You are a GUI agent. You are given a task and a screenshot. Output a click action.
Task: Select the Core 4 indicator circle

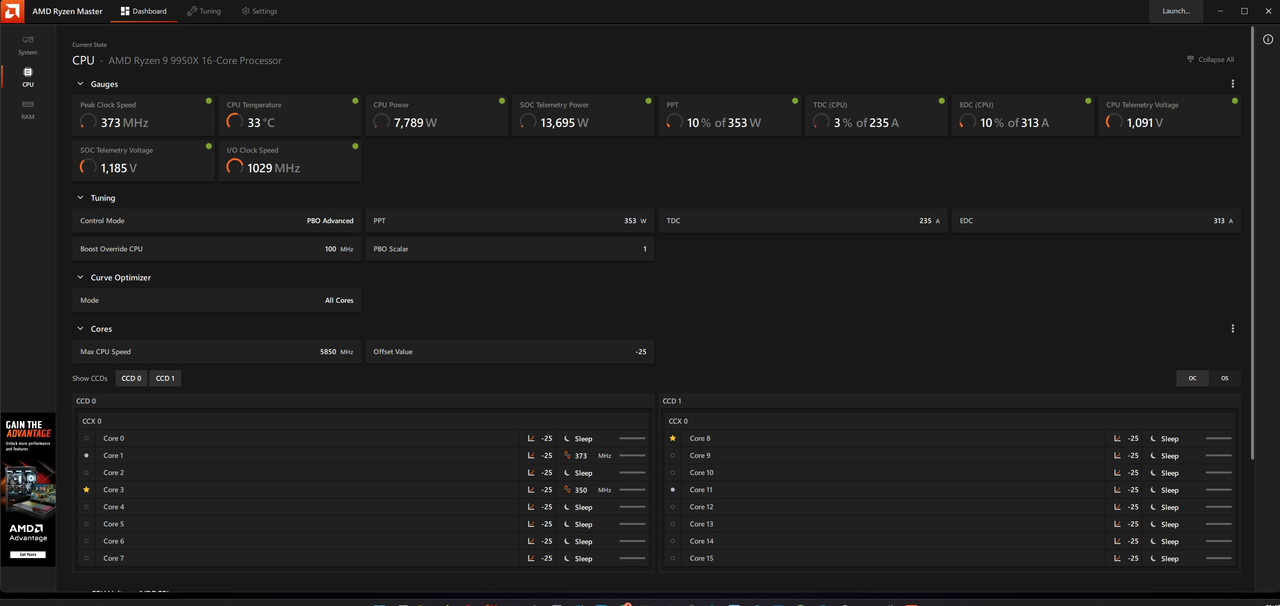[86, 507]
